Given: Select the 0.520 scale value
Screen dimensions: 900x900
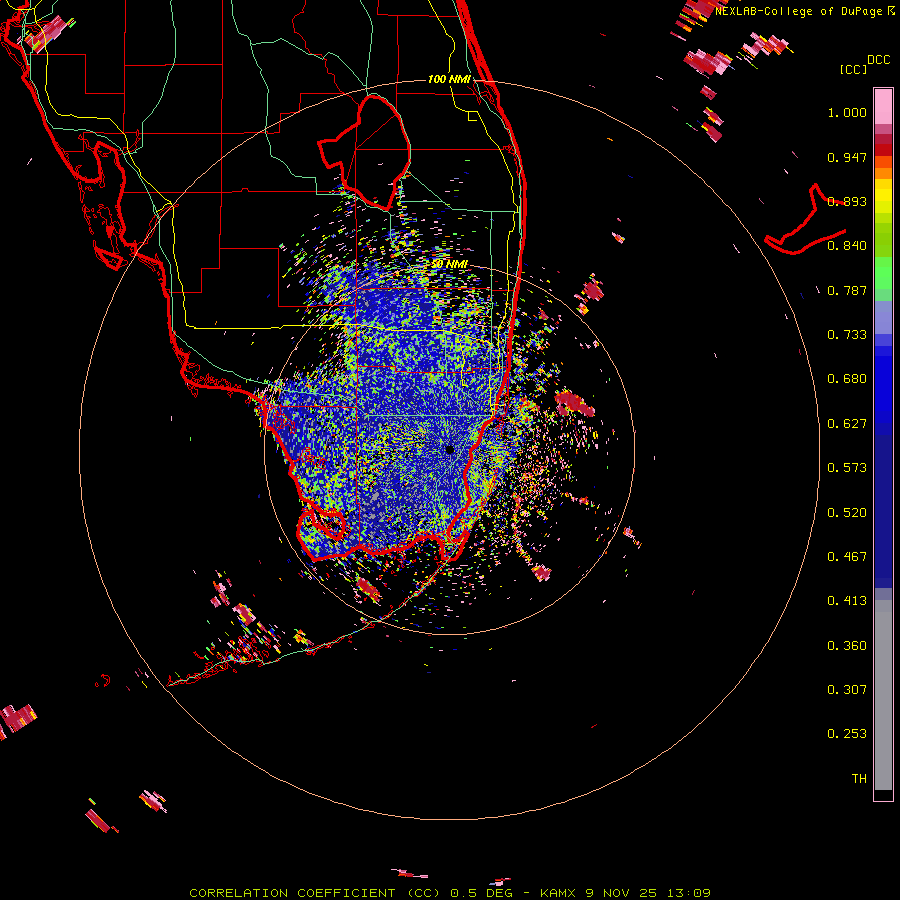Looking at the screenshot, I should tap(847, 513).
